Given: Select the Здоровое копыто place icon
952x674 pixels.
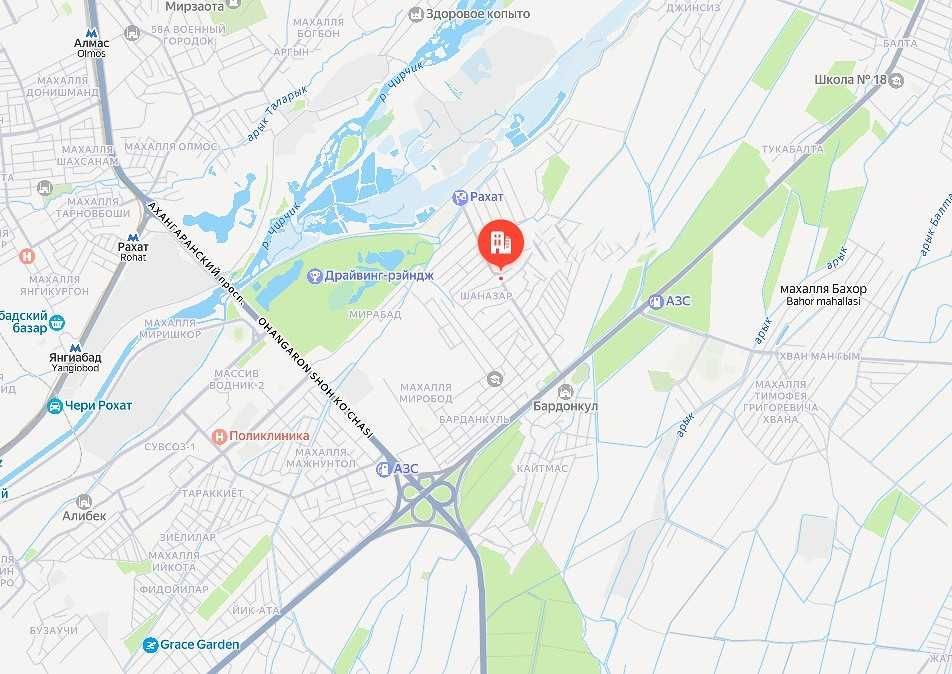Looking at the screenshot, I should click(x=416, y=14).
